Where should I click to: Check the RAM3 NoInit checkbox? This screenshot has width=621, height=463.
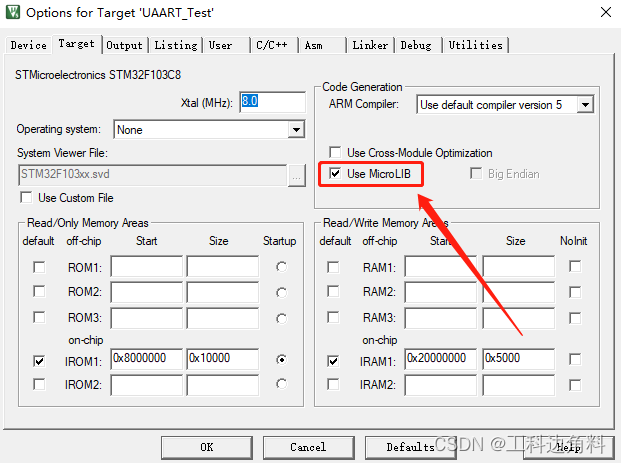575,318
